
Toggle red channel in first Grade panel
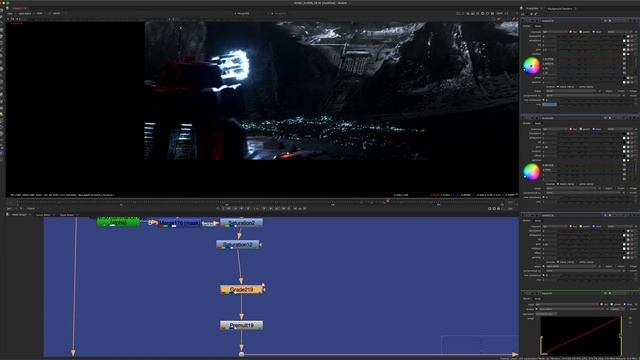570,32
